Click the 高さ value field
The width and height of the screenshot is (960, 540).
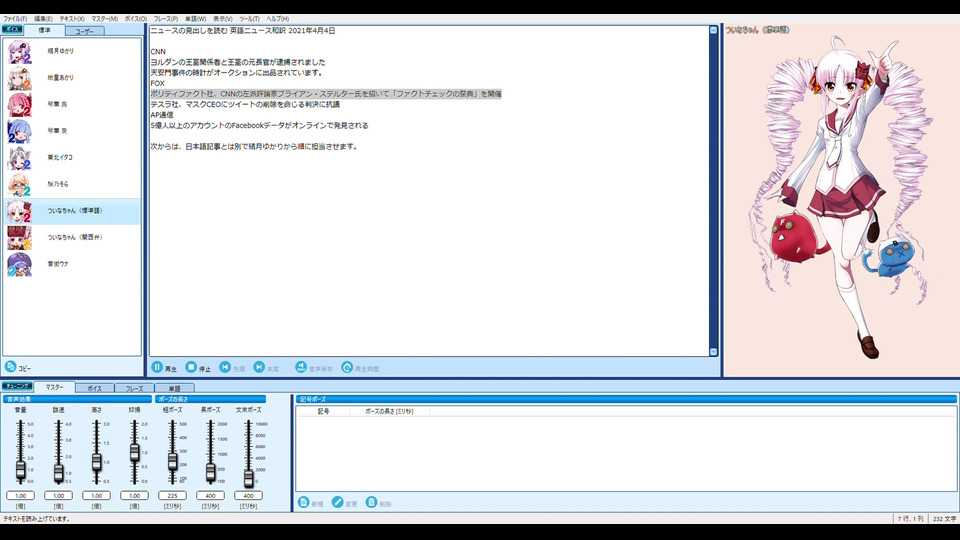click(96, 495)
